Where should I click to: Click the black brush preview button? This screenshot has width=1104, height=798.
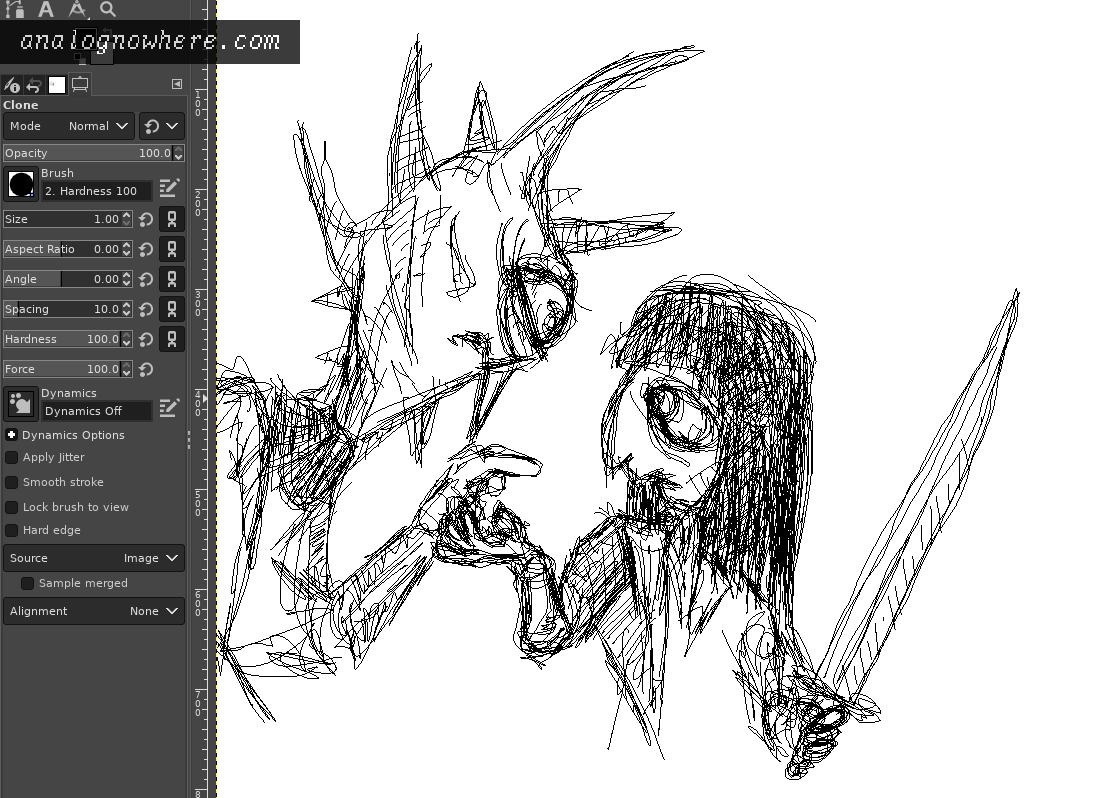point(21,184)
